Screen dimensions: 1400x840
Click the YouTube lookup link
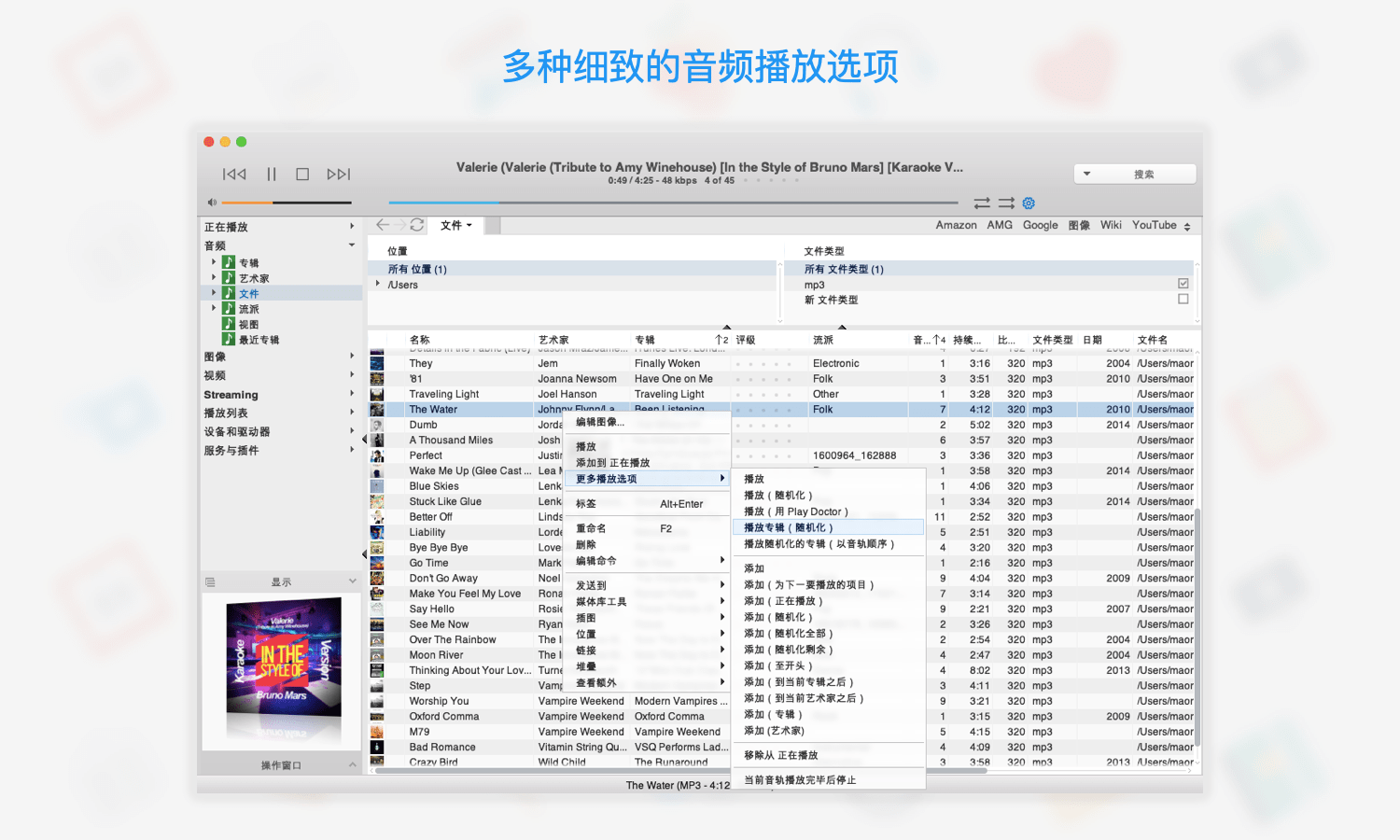tap(1155, 225)
